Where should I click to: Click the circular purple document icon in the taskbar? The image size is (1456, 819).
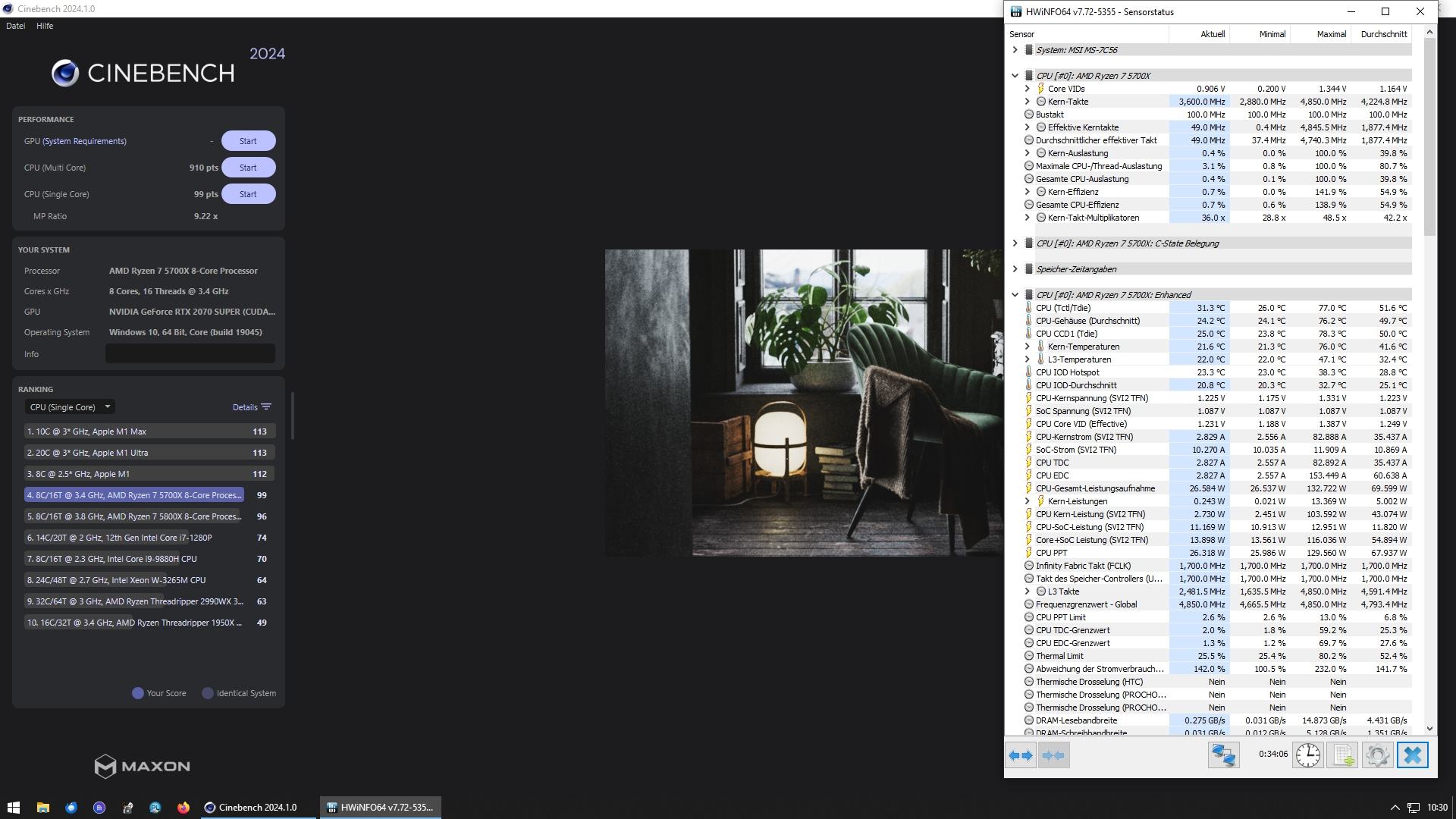pos(99,808)
